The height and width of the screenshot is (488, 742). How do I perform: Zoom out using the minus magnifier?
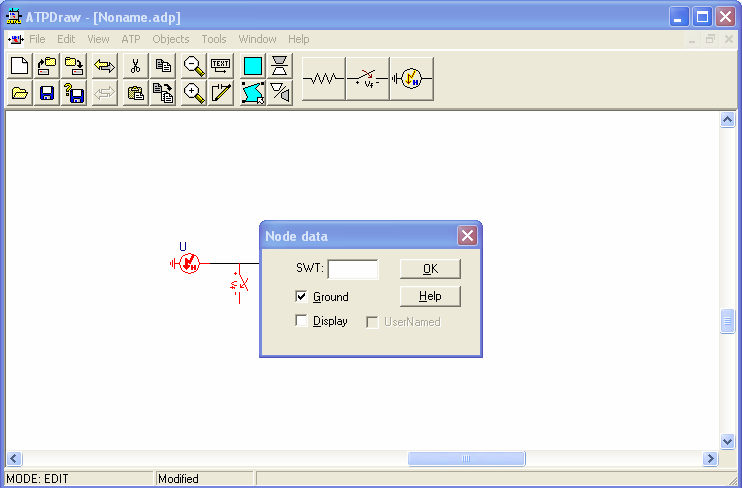pos(194,65)
